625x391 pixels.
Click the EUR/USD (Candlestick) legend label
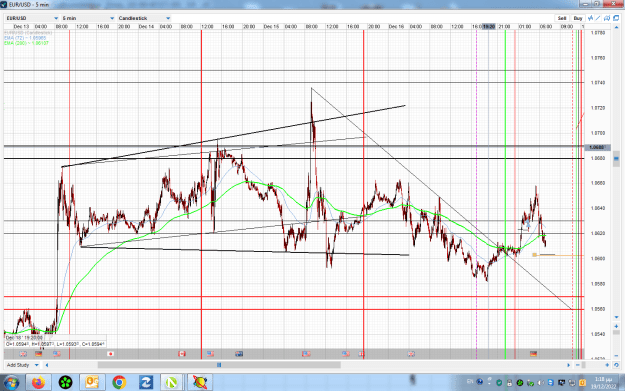(x=28, y=33)
